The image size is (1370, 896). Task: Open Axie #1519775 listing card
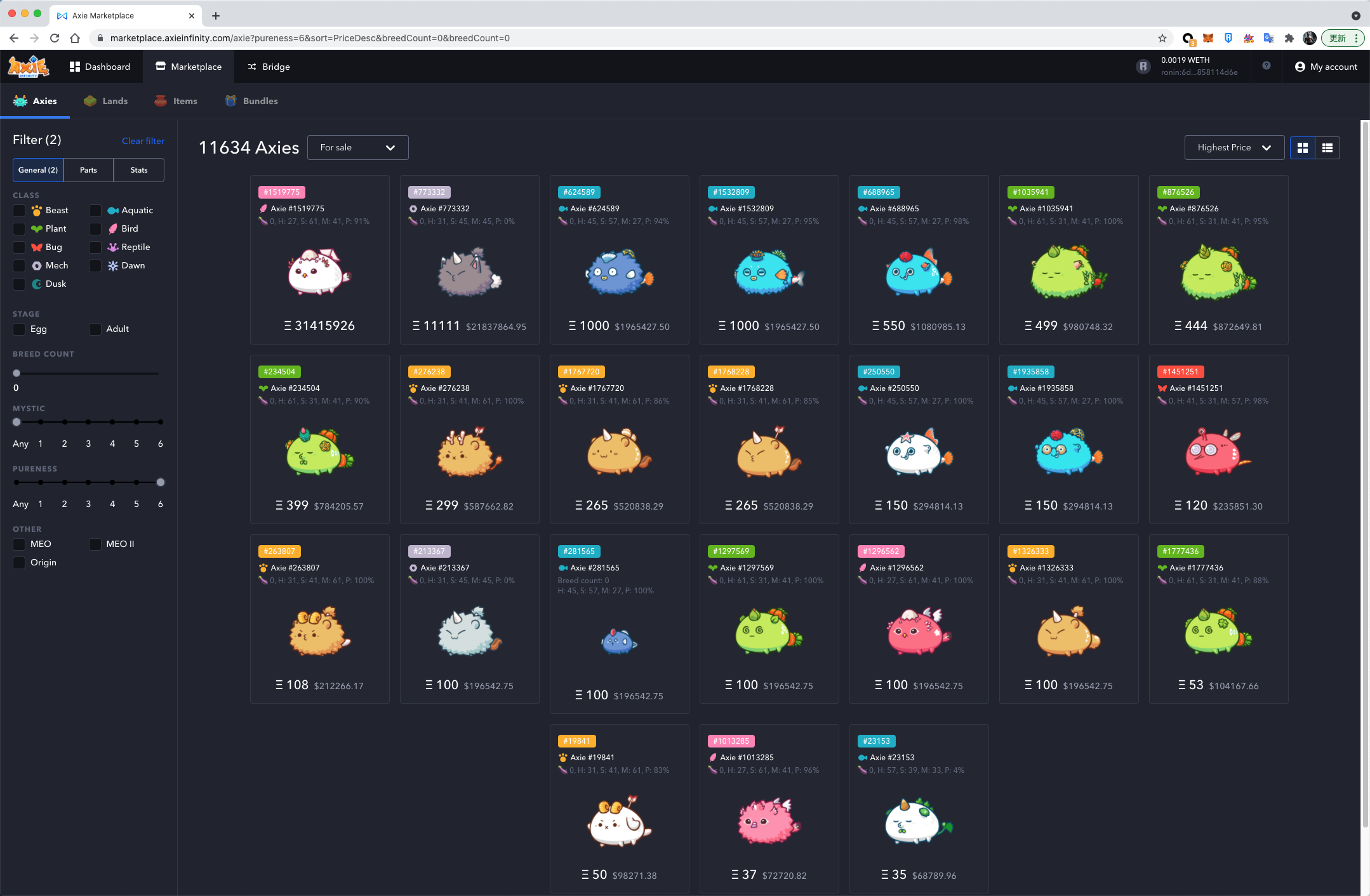319,260
